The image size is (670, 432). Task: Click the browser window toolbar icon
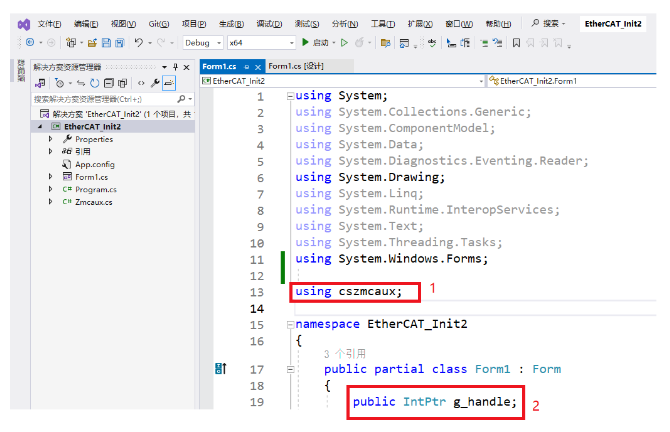point(404,43)
